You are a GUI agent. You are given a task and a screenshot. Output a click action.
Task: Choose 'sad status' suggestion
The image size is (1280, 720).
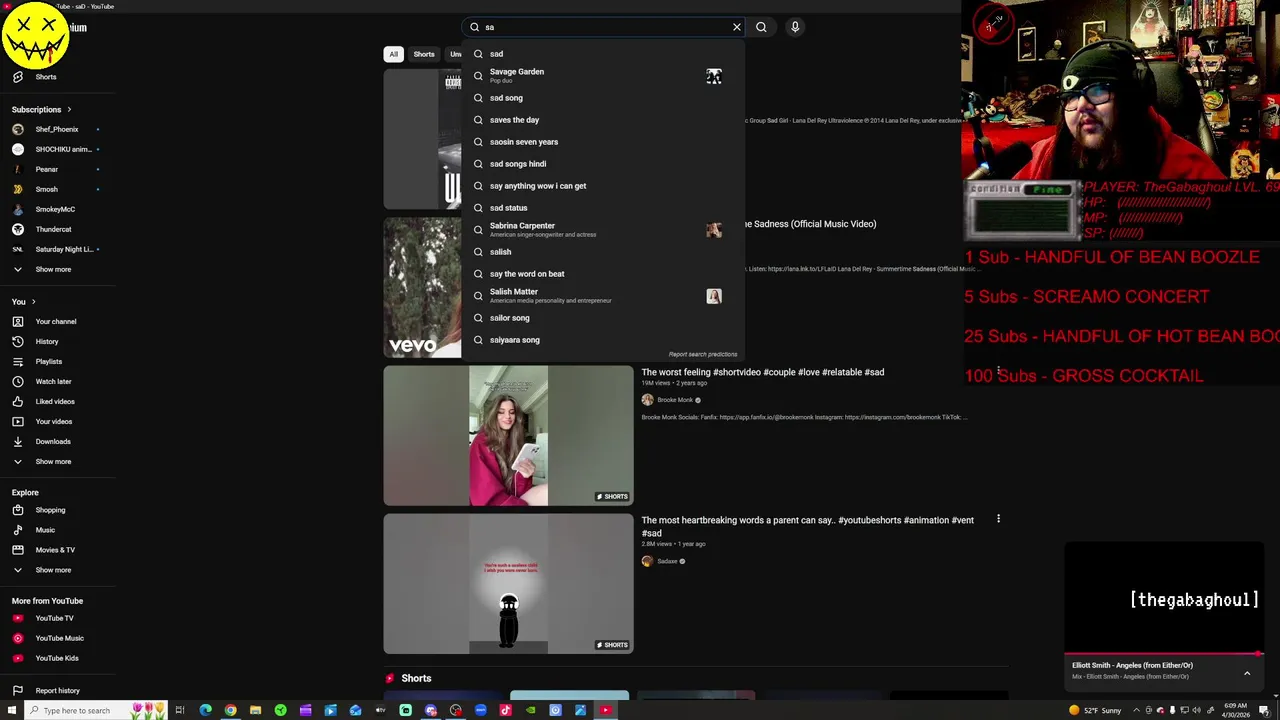(604, 208)
